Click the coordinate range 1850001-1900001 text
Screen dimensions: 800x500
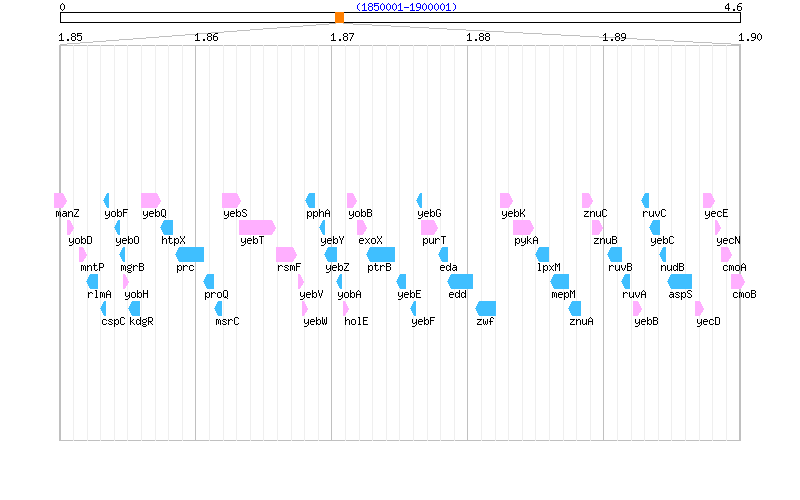coord(406,7)
